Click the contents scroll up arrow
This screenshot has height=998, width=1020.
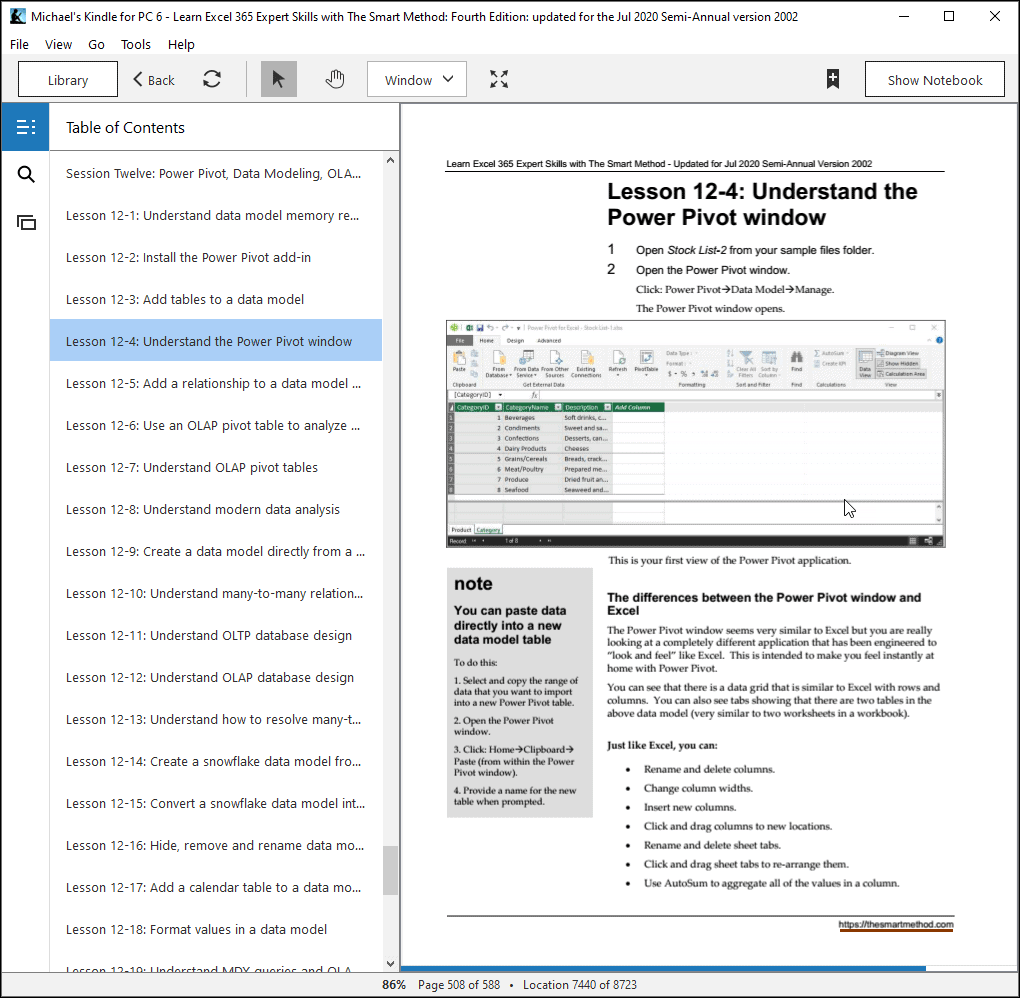point(390,160)
